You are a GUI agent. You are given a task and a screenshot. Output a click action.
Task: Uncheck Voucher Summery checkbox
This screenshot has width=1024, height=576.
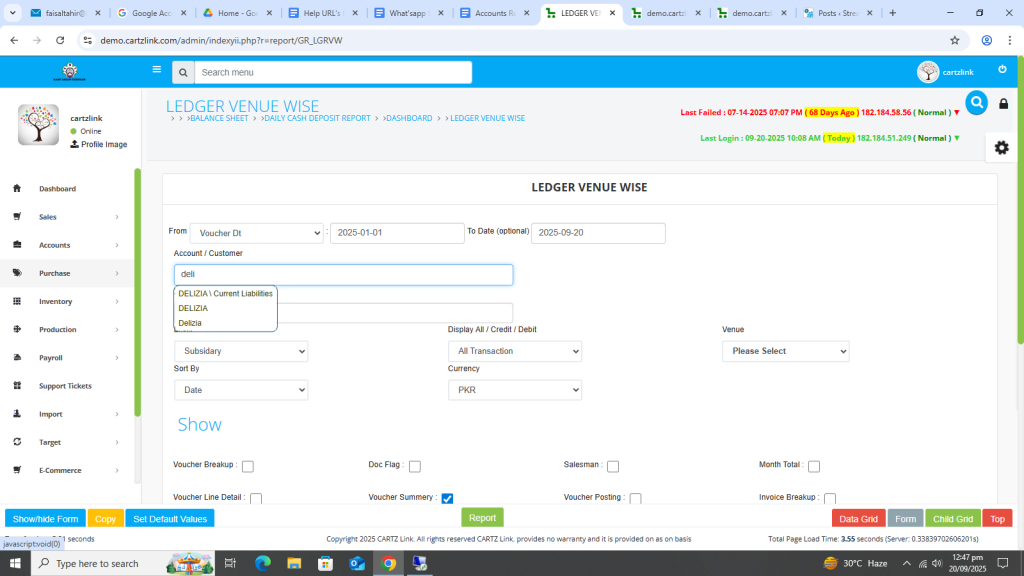tap(447, 498)
